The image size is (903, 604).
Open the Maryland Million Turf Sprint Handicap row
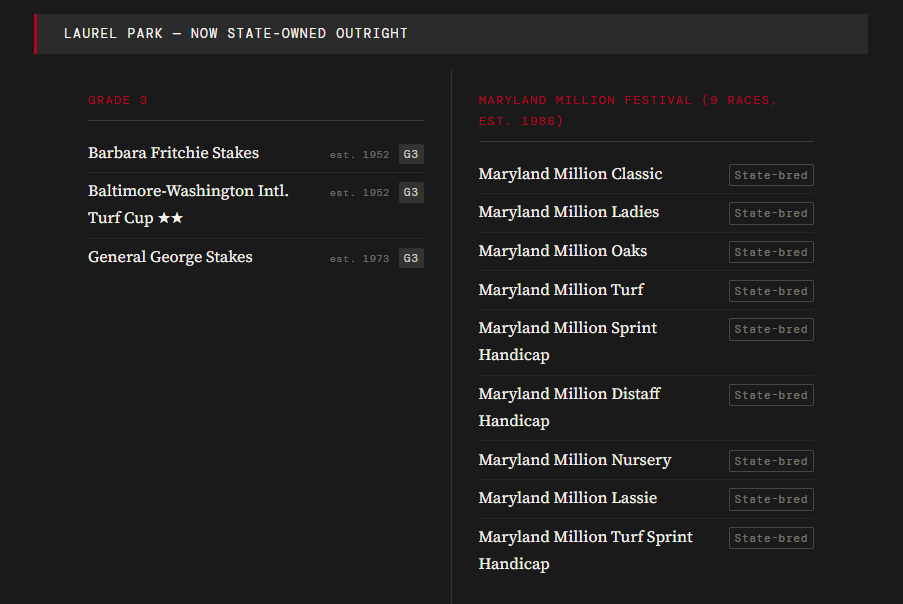[646, 550]
